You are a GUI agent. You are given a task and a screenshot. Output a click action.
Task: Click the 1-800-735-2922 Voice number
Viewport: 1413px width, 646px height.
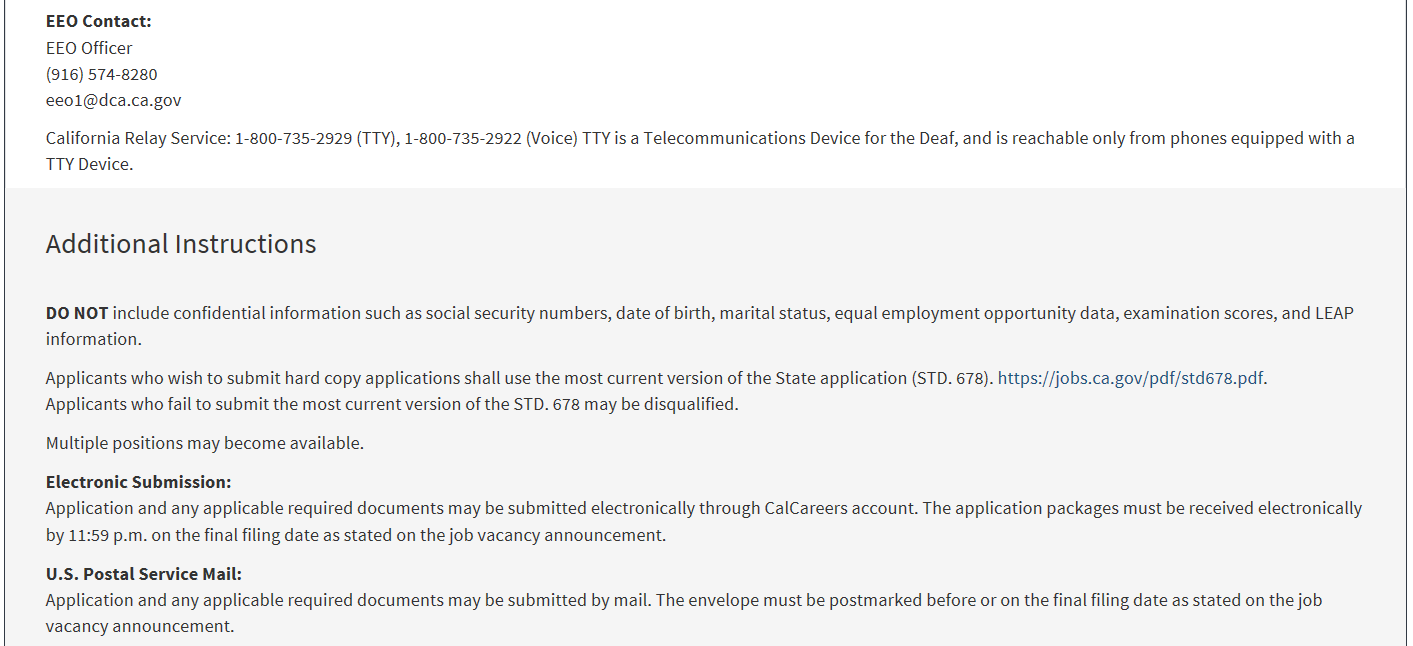pyautogui.click(x=463, y=138)
